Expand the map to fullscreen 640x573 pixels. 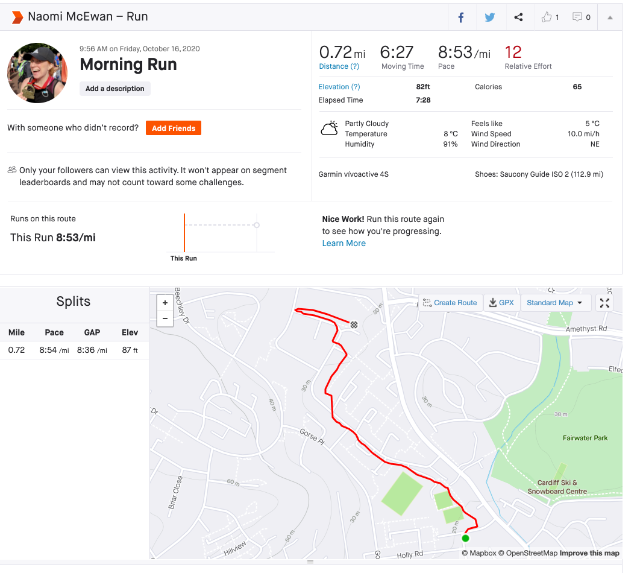point(604,303)
